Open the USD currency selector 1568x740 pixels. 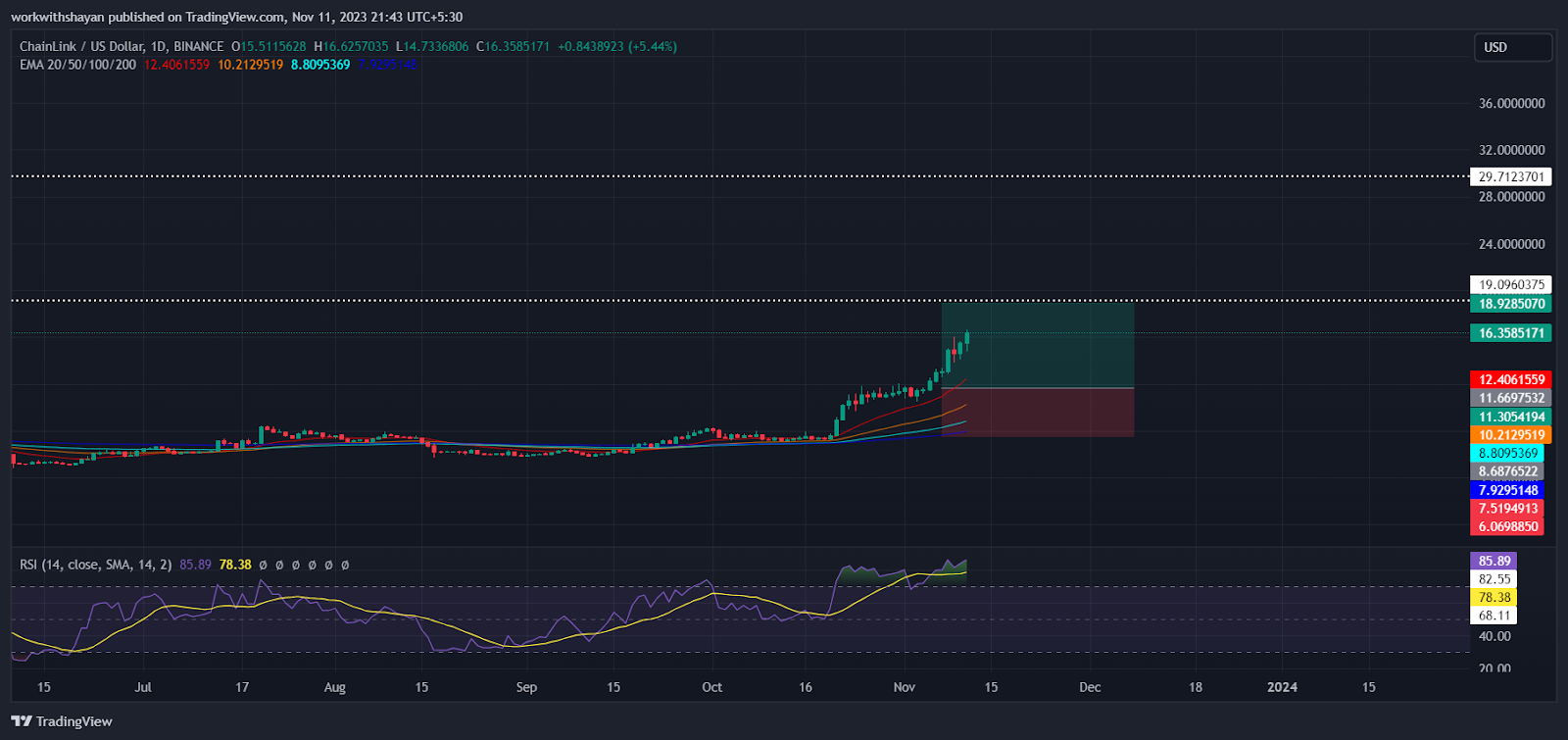[1512, 47]
